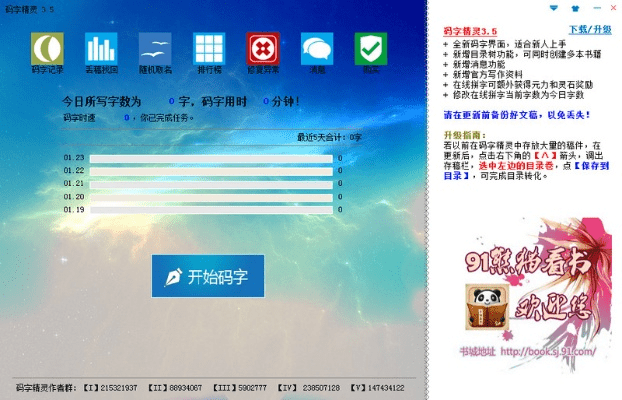This screenshot has height=400, width=622.
Task: Open the 随机取名 seagull icon
Action: point(155,49)
